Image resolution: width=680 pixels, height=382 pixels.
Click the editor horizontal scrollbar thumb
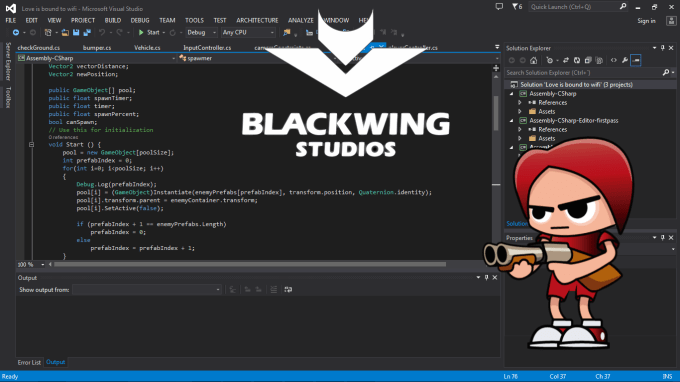(x=250, y=264)
